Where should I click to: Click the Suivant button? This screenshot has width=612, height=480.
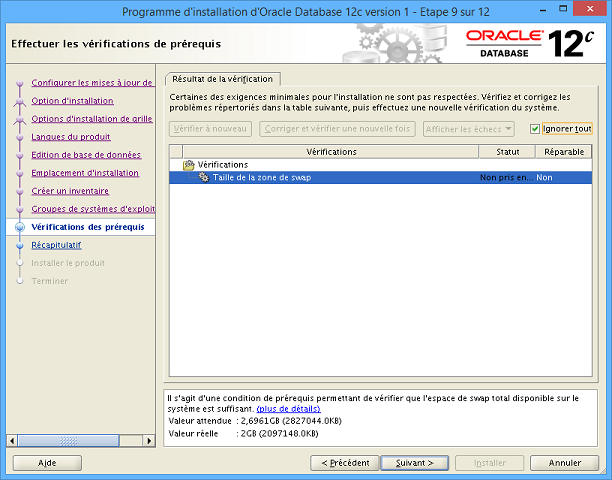click(415, 463)
